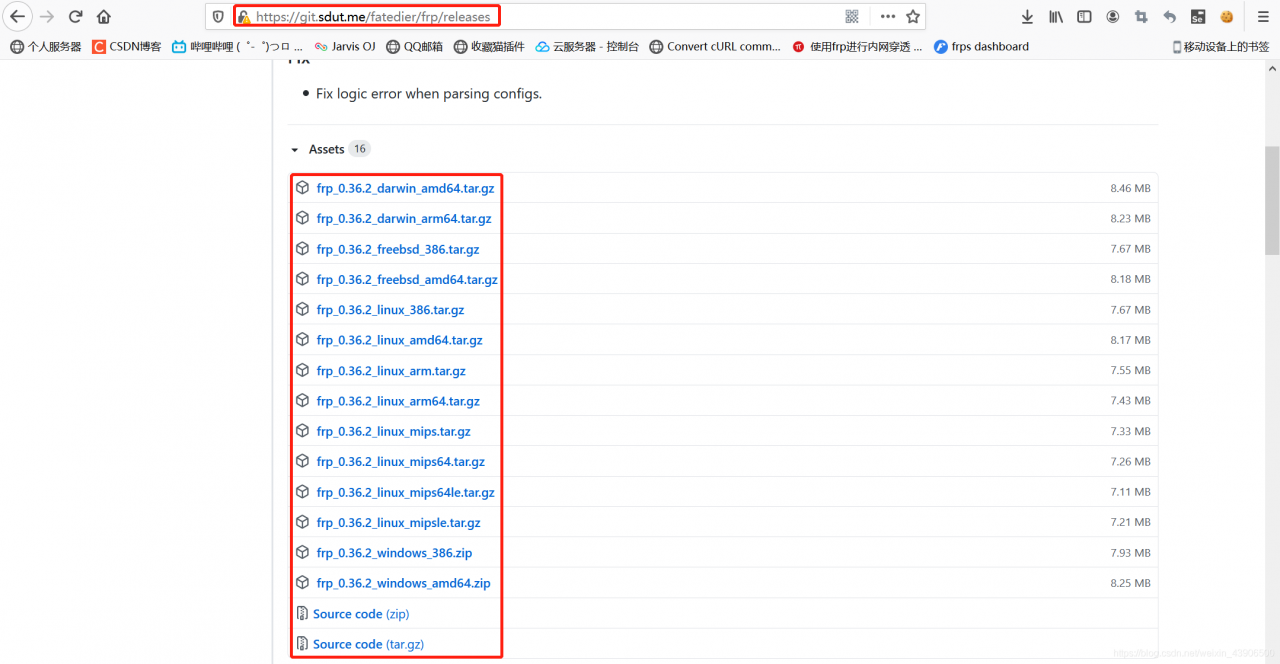Viewport: 1280px width, 664px height.
Task: Open the frps dashboard bookmark
Action: click(981, 46)
